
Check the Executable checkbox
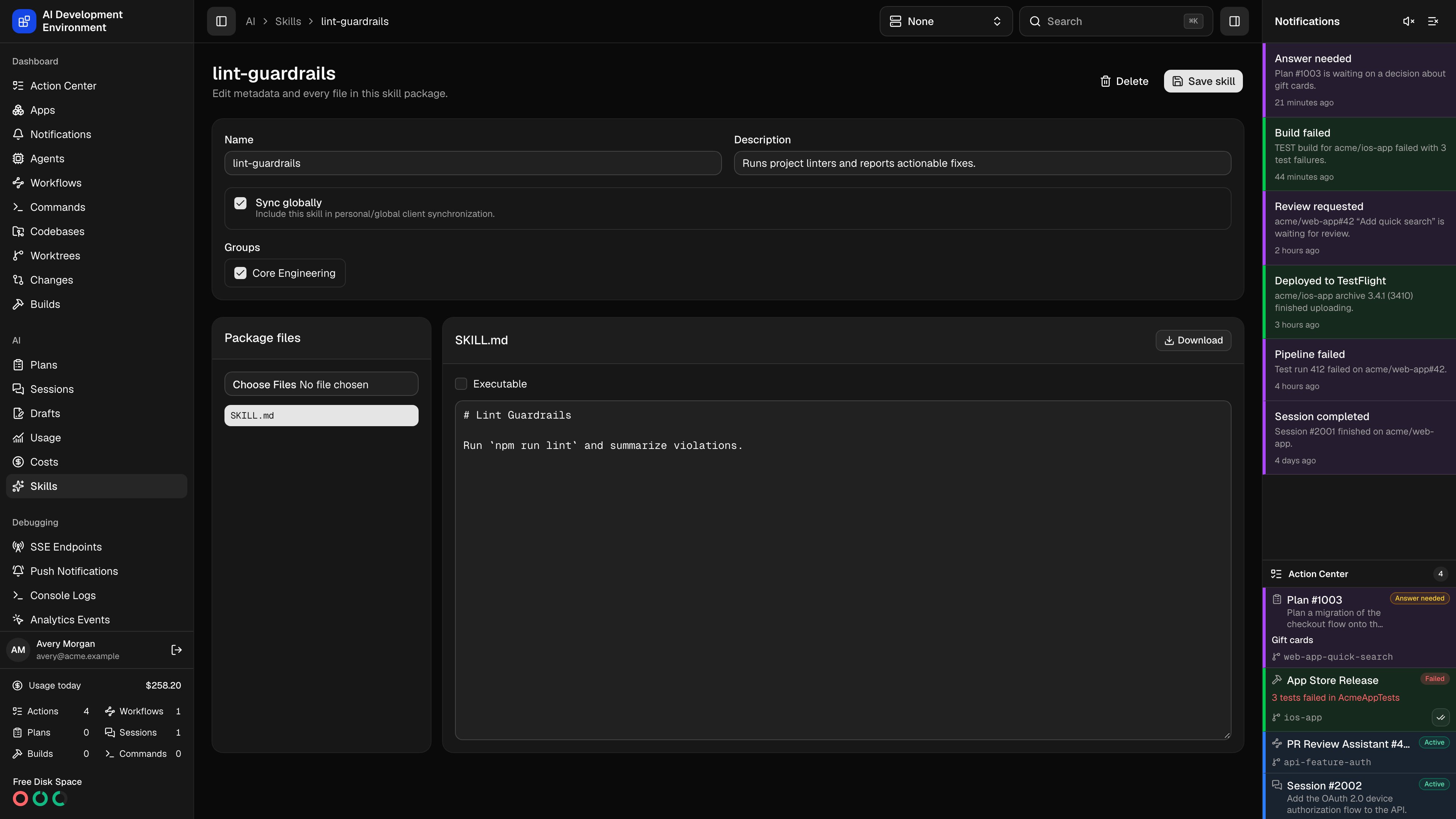[461, 384]
